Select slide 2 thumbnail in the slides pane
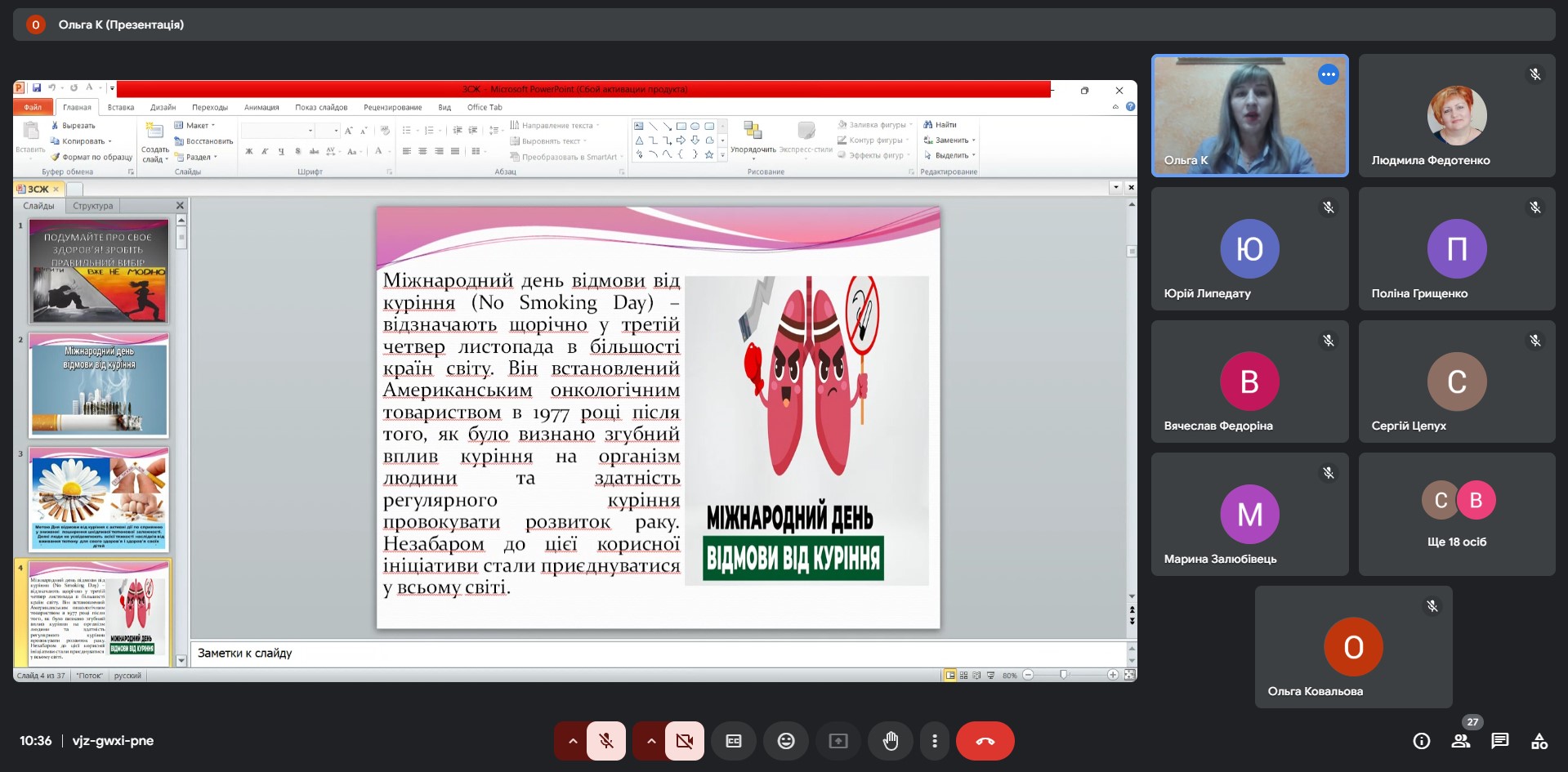The width and height of the screenshot is (1568, 772). (99, 385)
